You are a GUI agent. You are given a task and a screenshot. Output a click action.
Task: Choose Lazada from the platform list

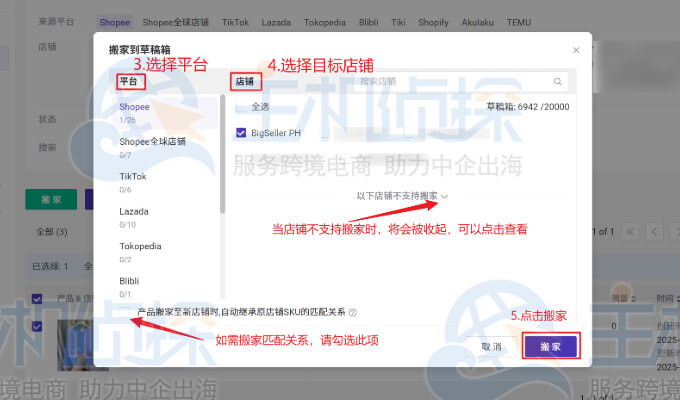(x=134, y=211)
